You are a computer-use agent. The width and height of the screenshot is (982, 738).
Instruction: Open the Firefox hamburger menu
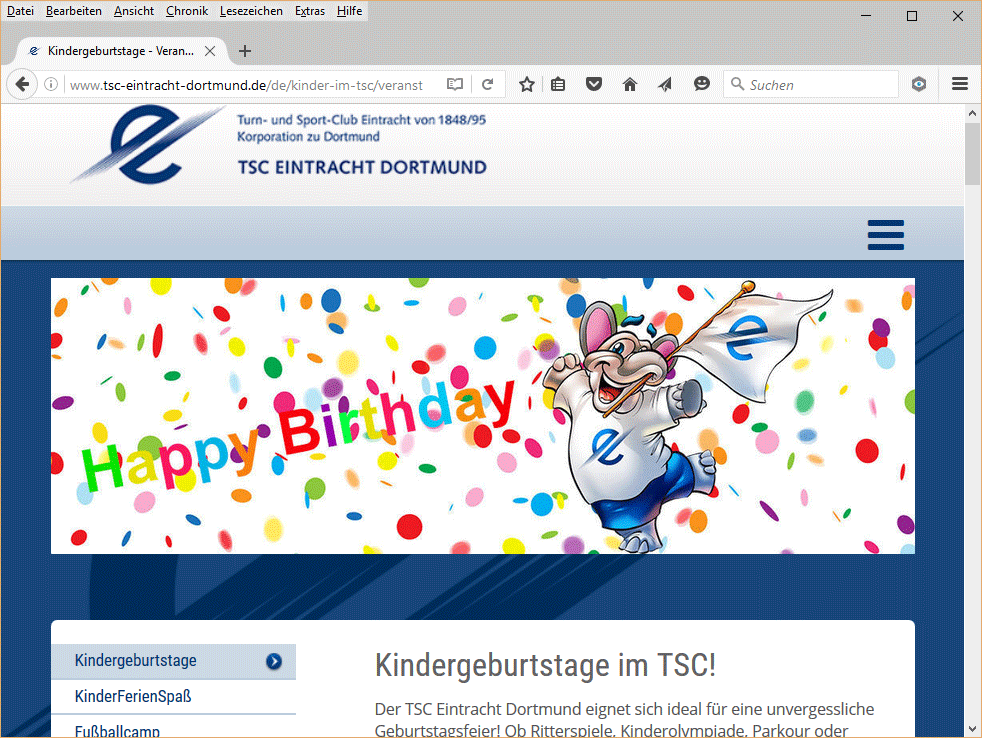(959, 84)
